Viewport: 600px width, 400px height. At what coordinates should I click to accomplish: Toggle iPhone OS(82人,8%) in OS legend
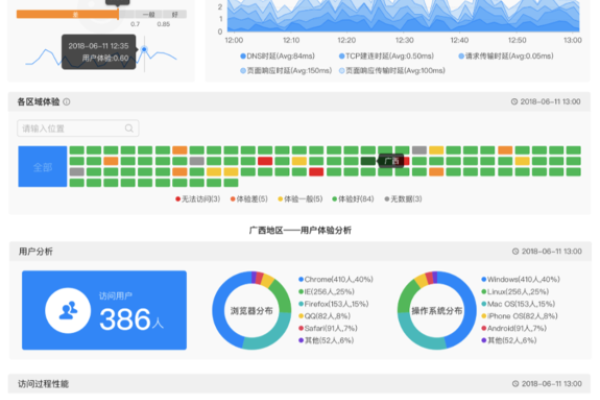coord(520,316)
